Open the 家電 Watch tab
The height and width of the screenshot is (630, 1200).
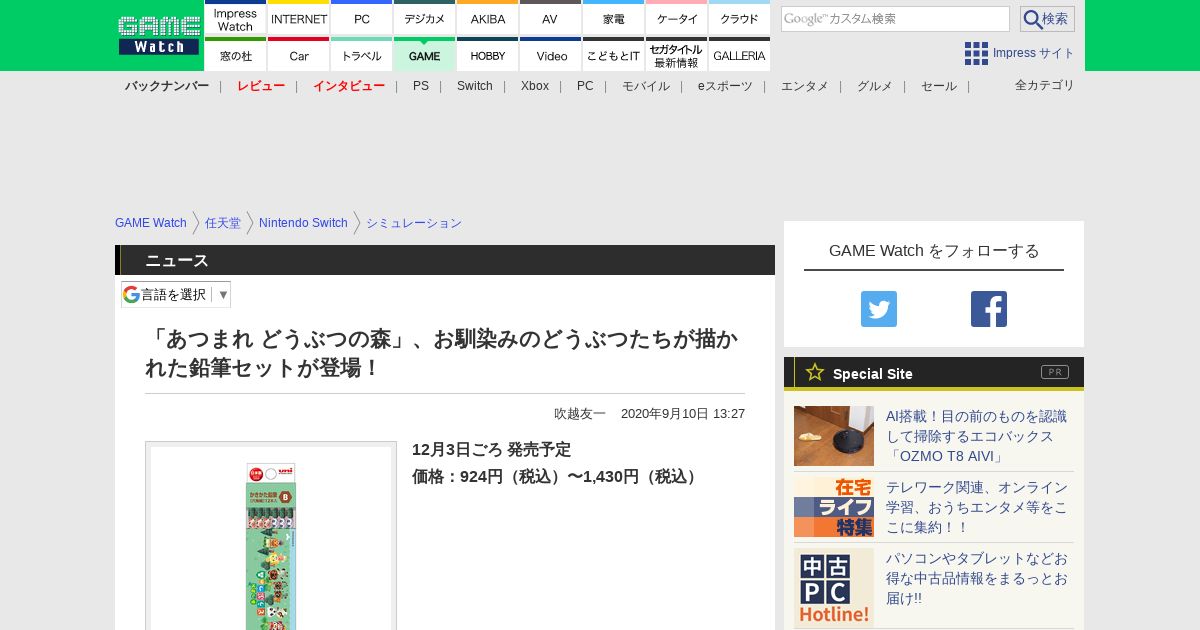pos(613,19)
